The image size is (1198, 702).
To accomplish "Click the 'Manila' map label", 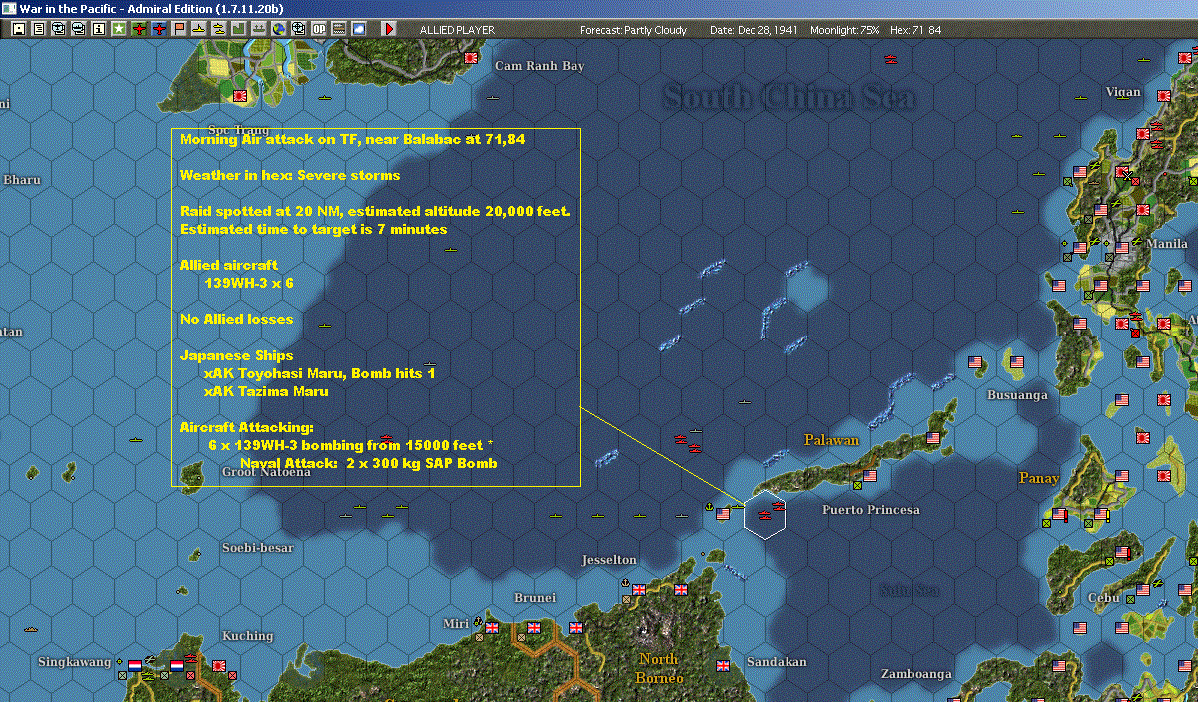I will pyautogui.click(x=1167, y=244).
